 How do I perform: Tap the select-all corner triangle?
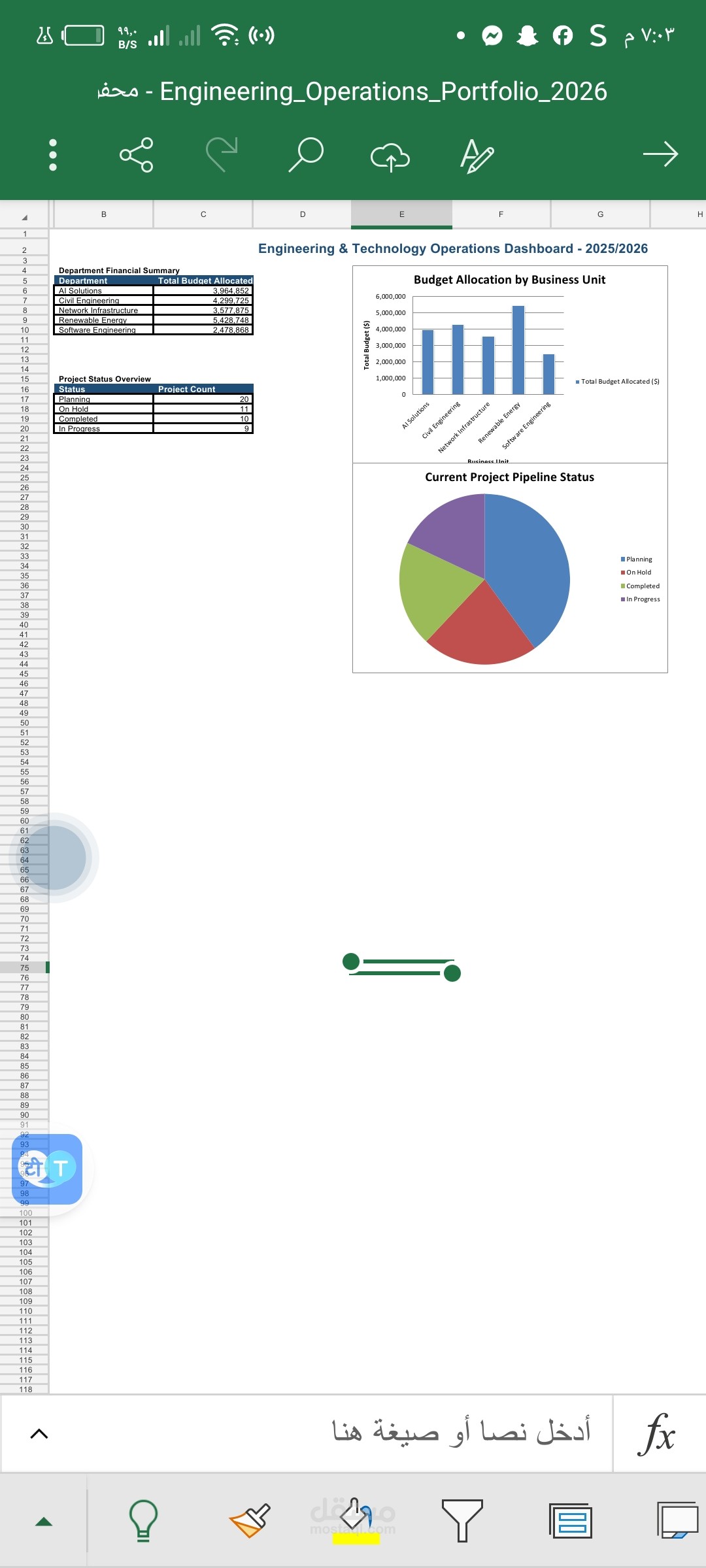click(x=25, y=216)
